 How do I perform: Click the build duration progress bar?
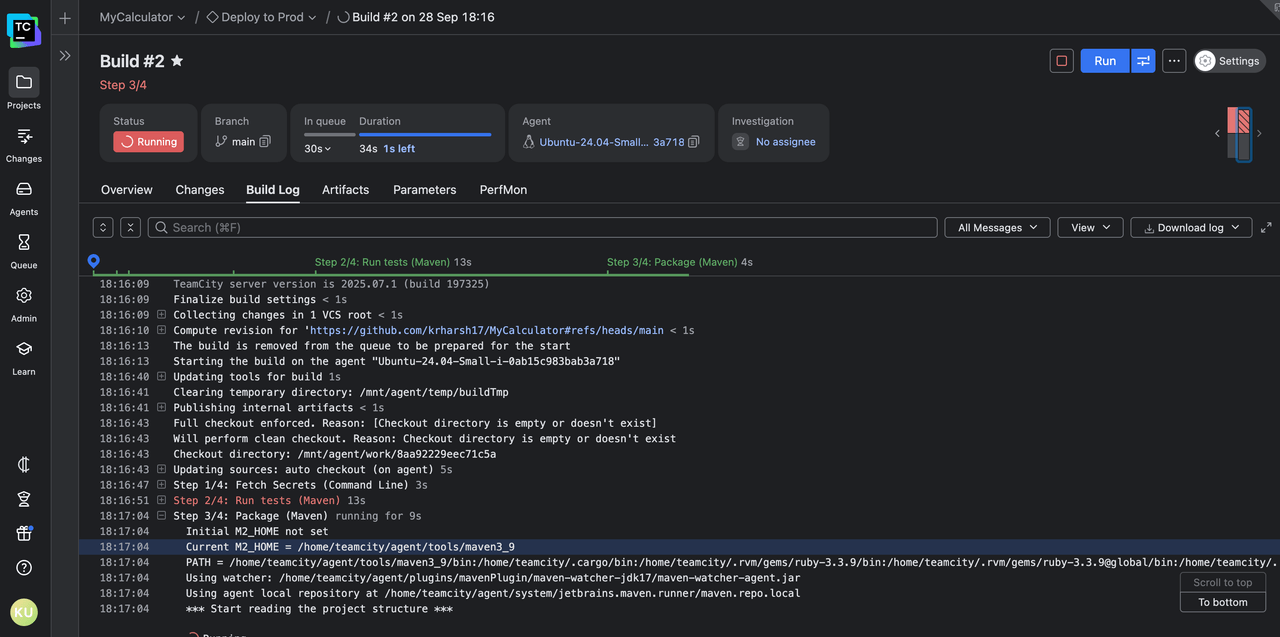[425, 134]
